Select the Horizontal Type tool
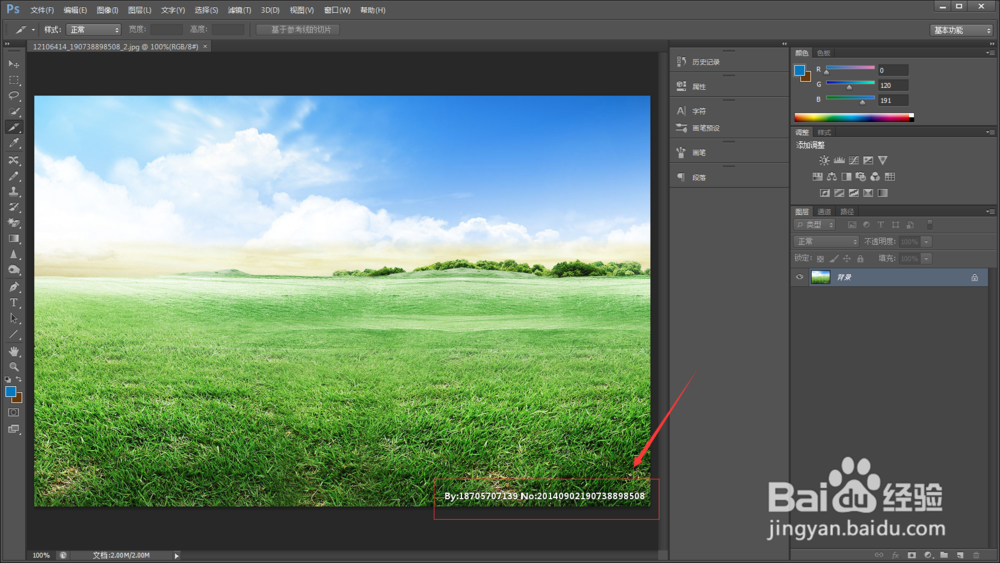 (13, 303)
